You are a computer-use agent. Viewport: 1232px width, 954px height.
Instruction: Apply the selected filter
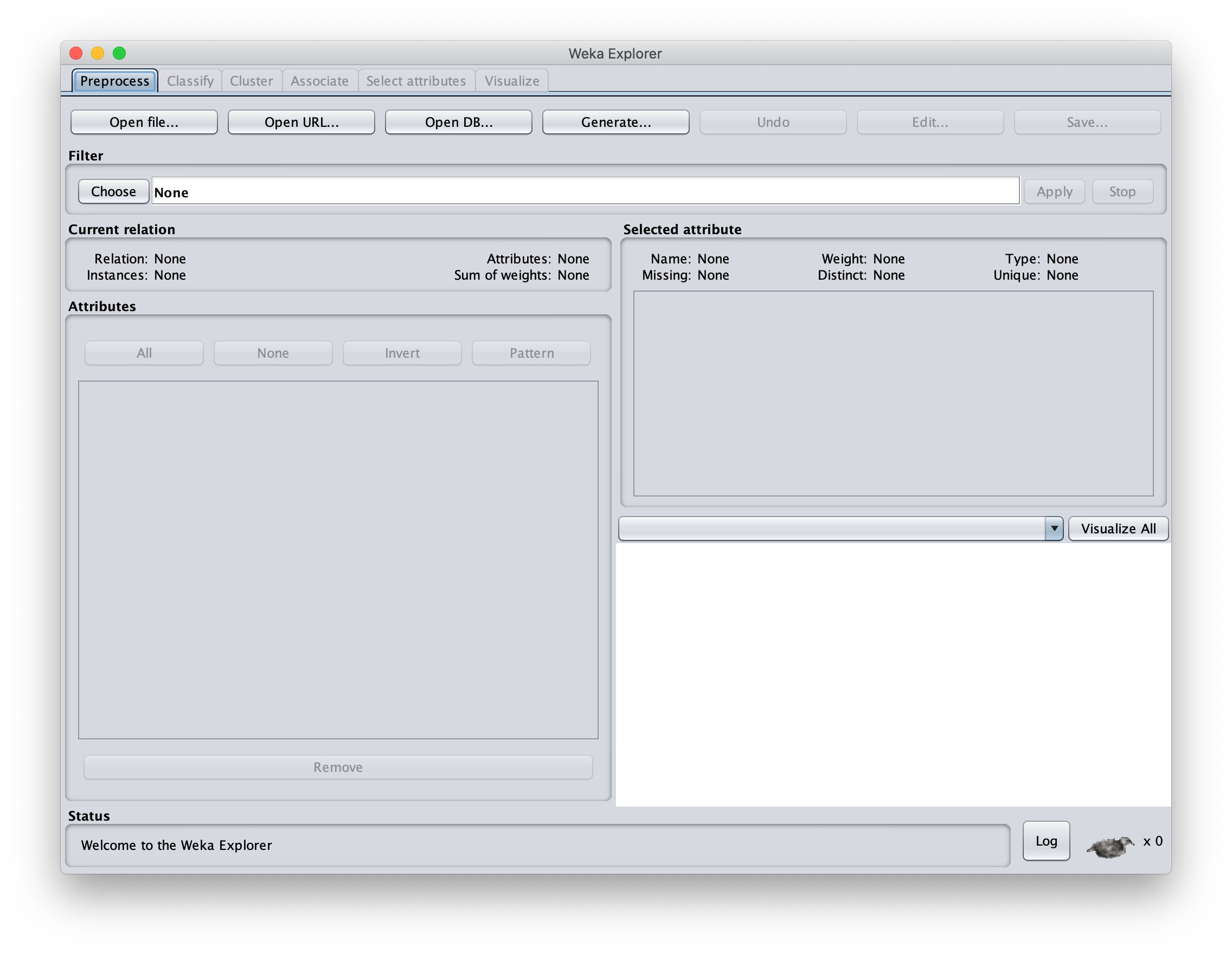click(1054, 192)
